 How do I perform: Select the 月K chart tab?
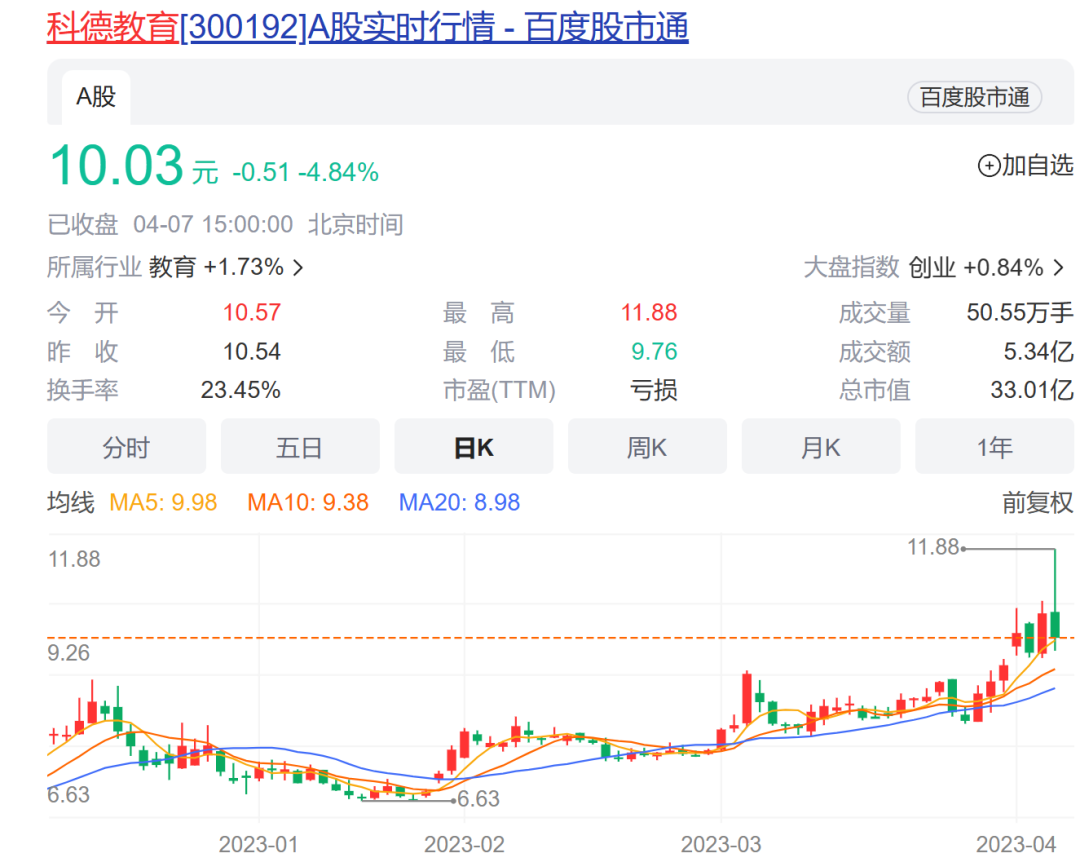pos(820,447)
